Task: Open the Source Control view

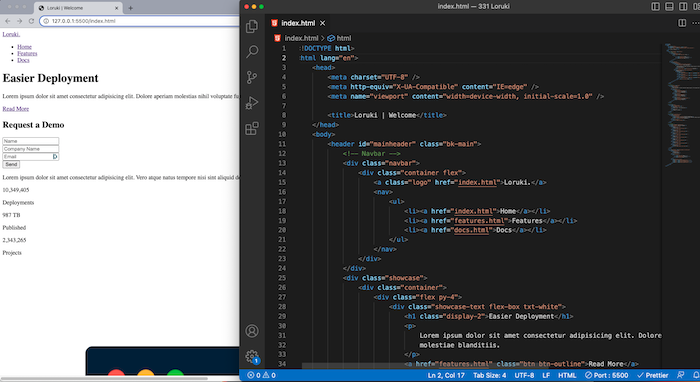Action: click(252, 77)
